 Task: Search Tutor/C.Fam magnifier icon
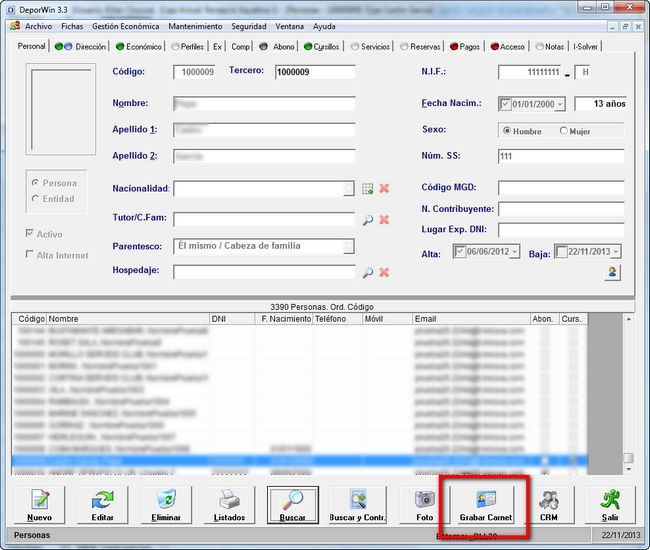pos(367,220)
